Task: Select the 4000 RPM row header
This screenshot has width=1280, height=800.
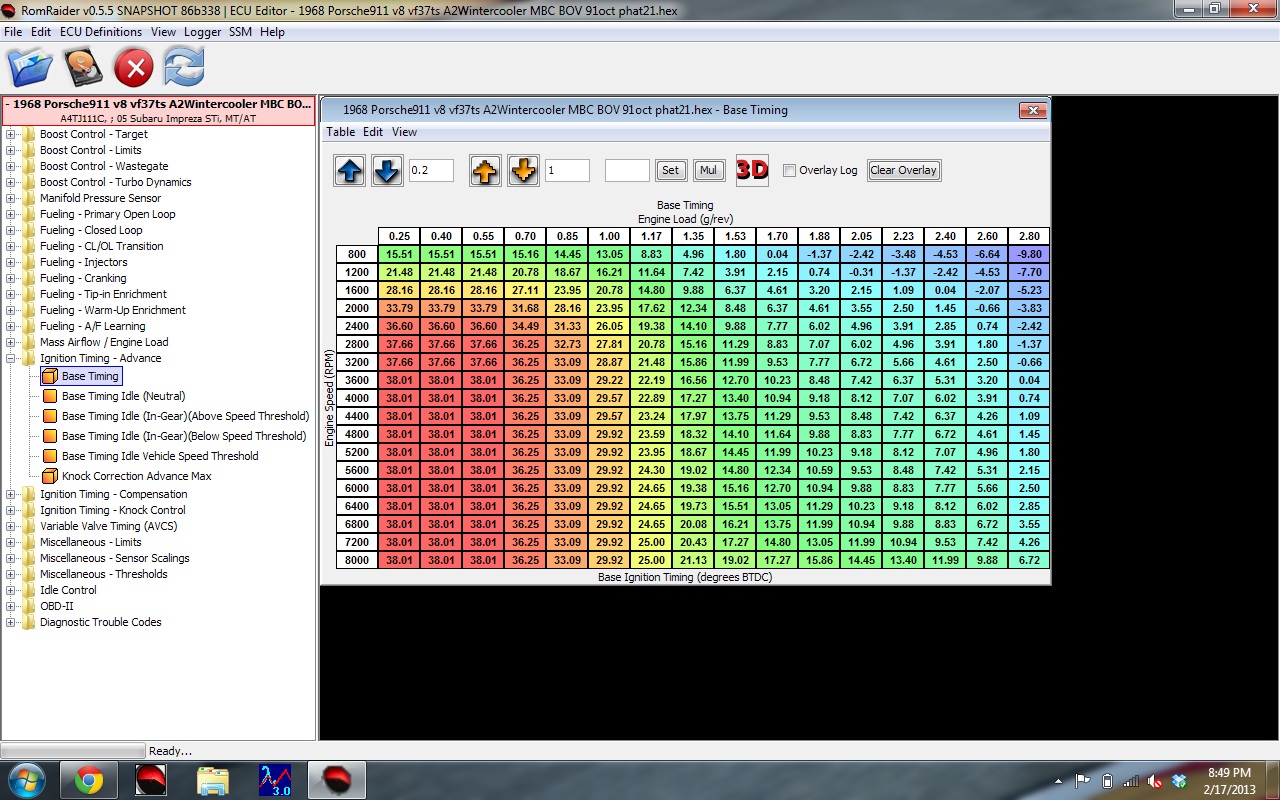Action: tap(357, 398)
